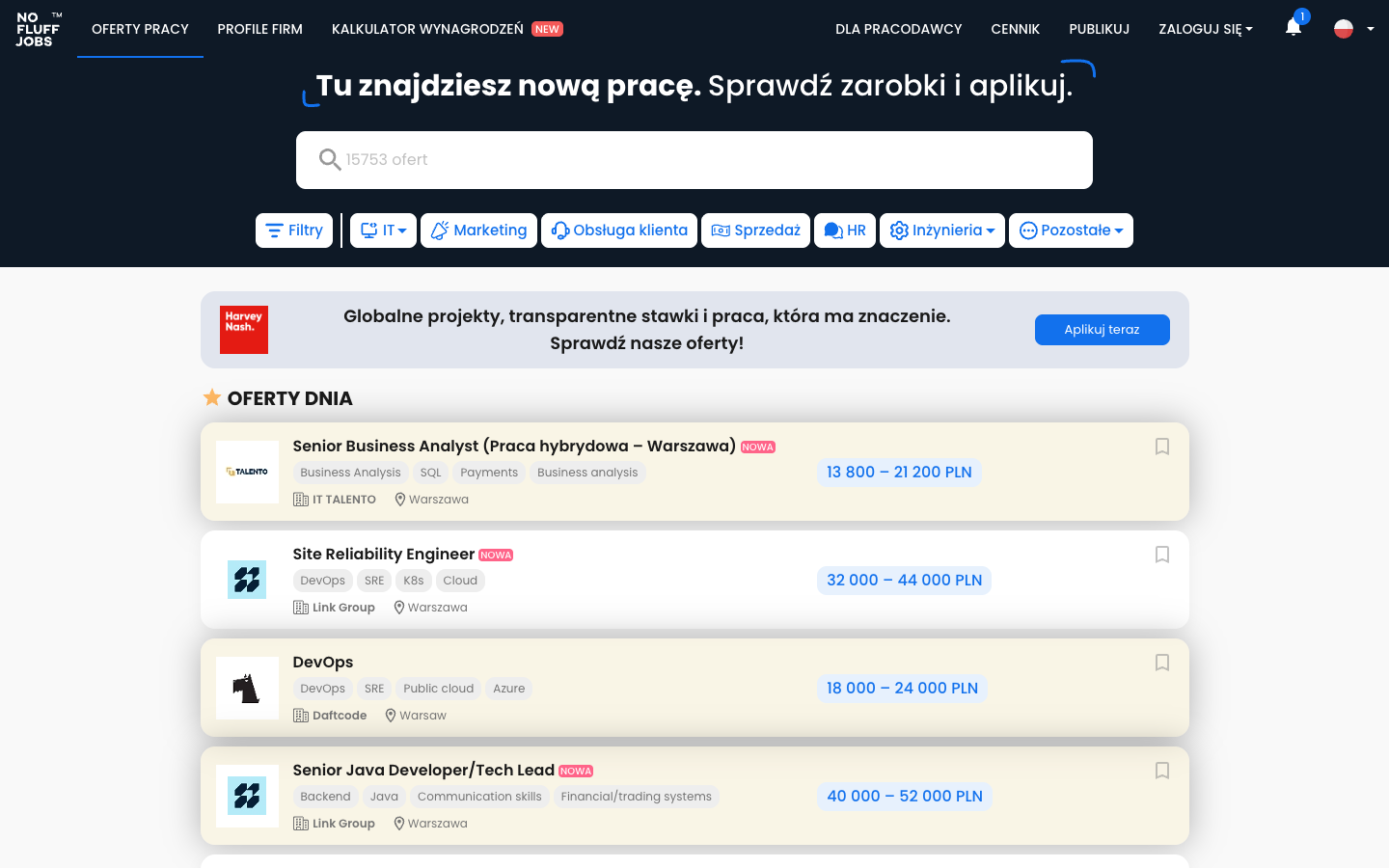This screenshot has height=868, width=1389.
Task: Bookmark the DevOps offer by Daftcode
Action: 1162,663
